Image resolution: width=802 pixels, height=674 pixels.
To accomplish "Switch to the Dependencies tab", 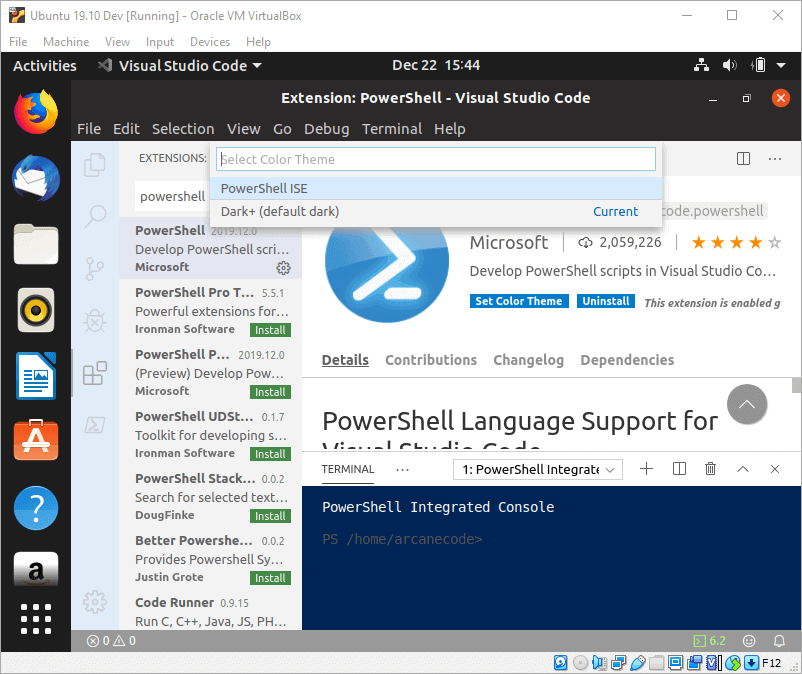I will click(628, 360).
